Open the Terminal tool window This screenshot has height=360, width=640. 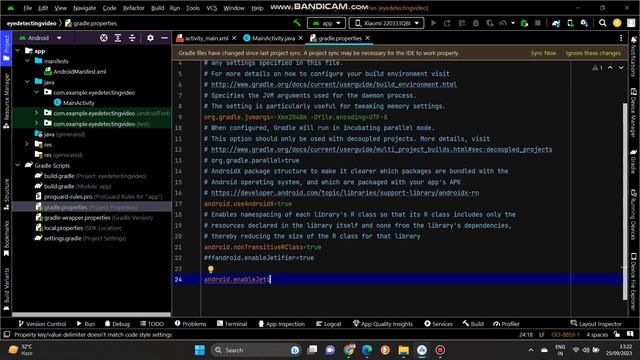click(x=232, y=324)
